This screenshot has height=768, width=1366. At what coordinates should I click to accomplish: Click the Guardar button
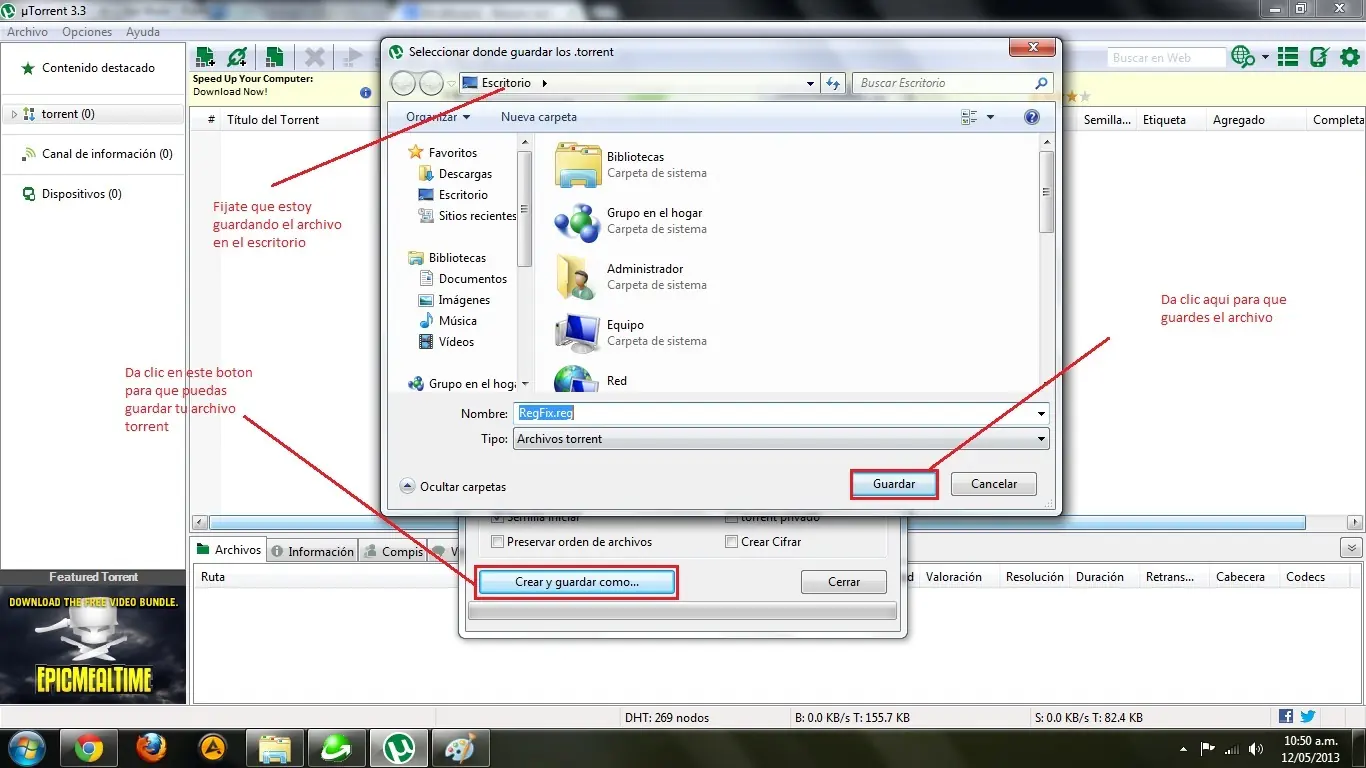894,484
